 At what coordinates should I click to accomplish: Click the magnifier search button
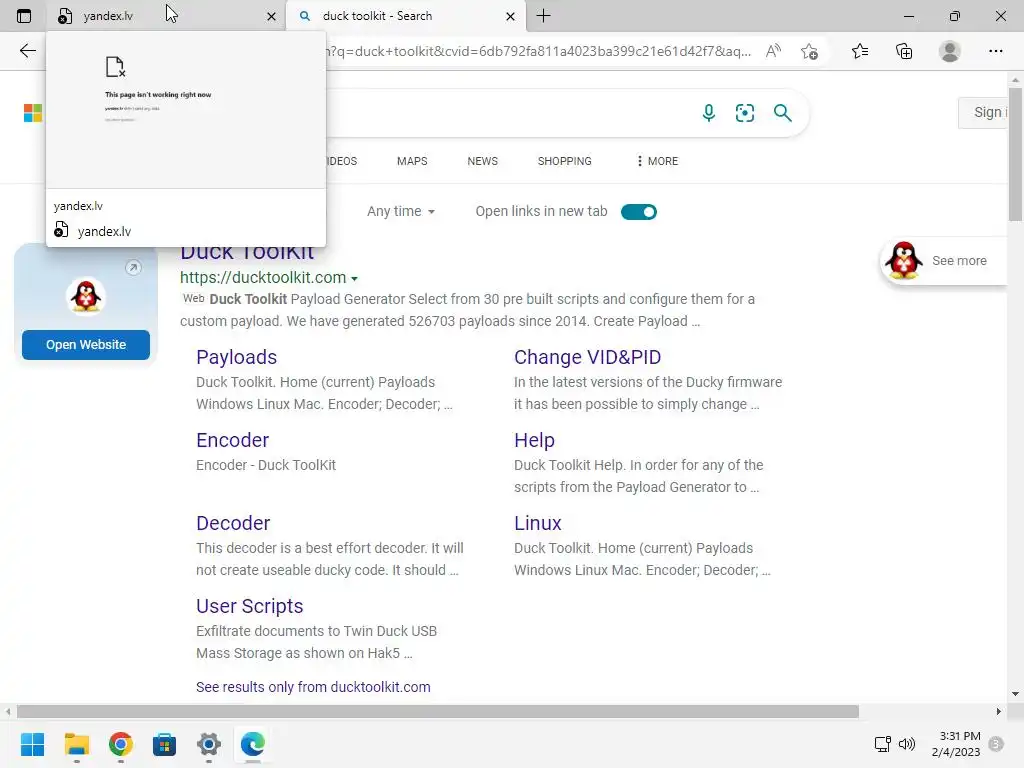point(782,113)
